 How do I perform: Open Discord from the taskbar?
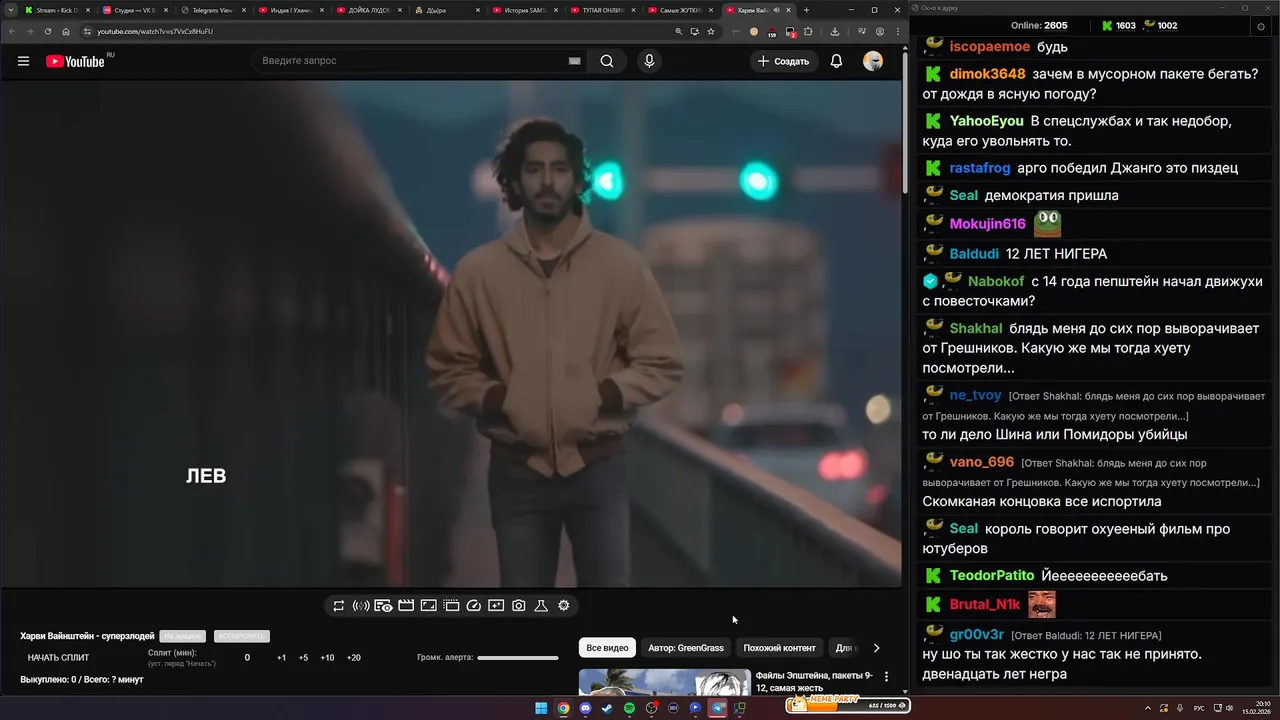[585, 708]
